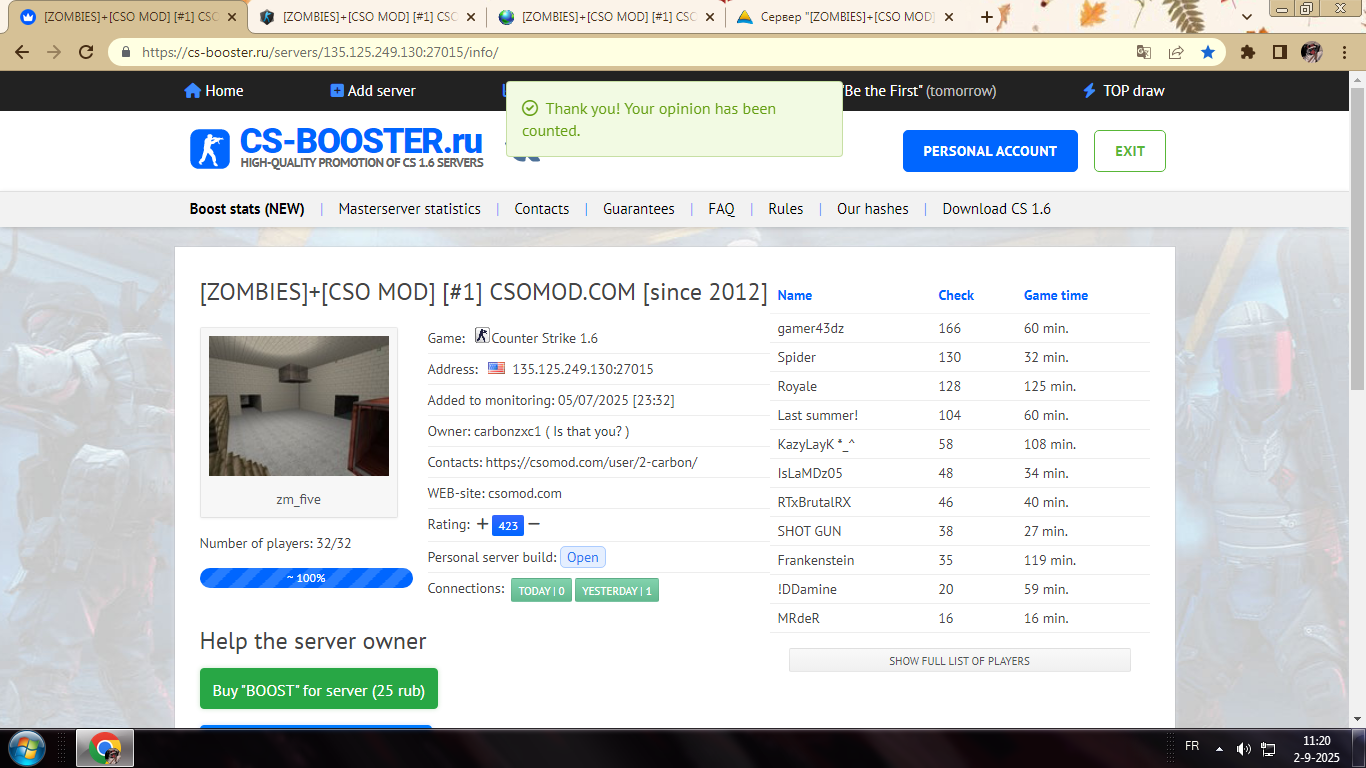Click SHOW FULL LIST OF PLAYERS
This screenshot has width=1366, height=768.
(959, 661)
